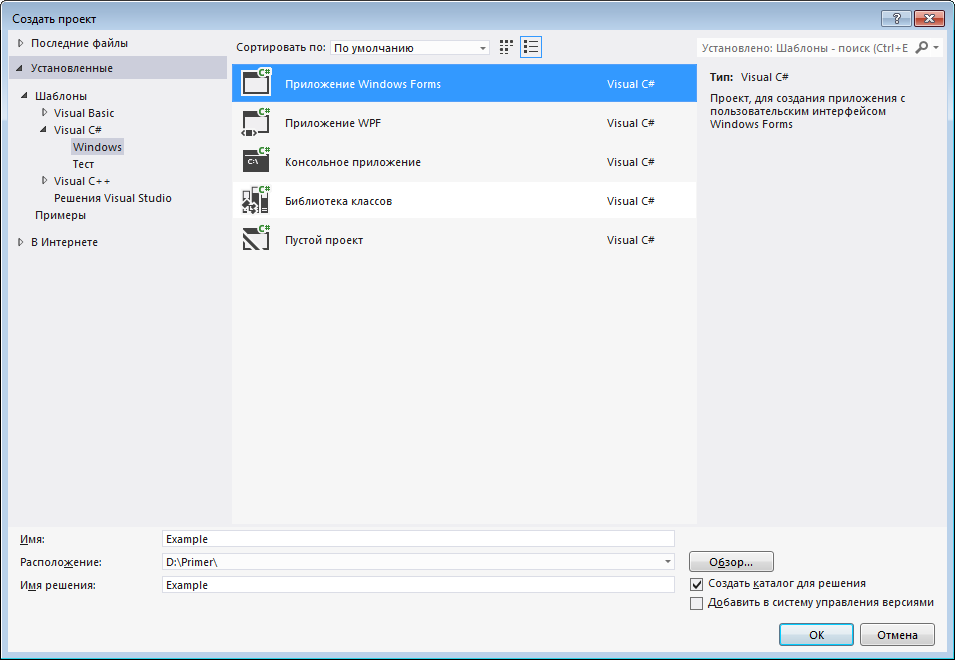Open the help question mark button
Viewport: 955px width, 660px height.
coord(897,18)
